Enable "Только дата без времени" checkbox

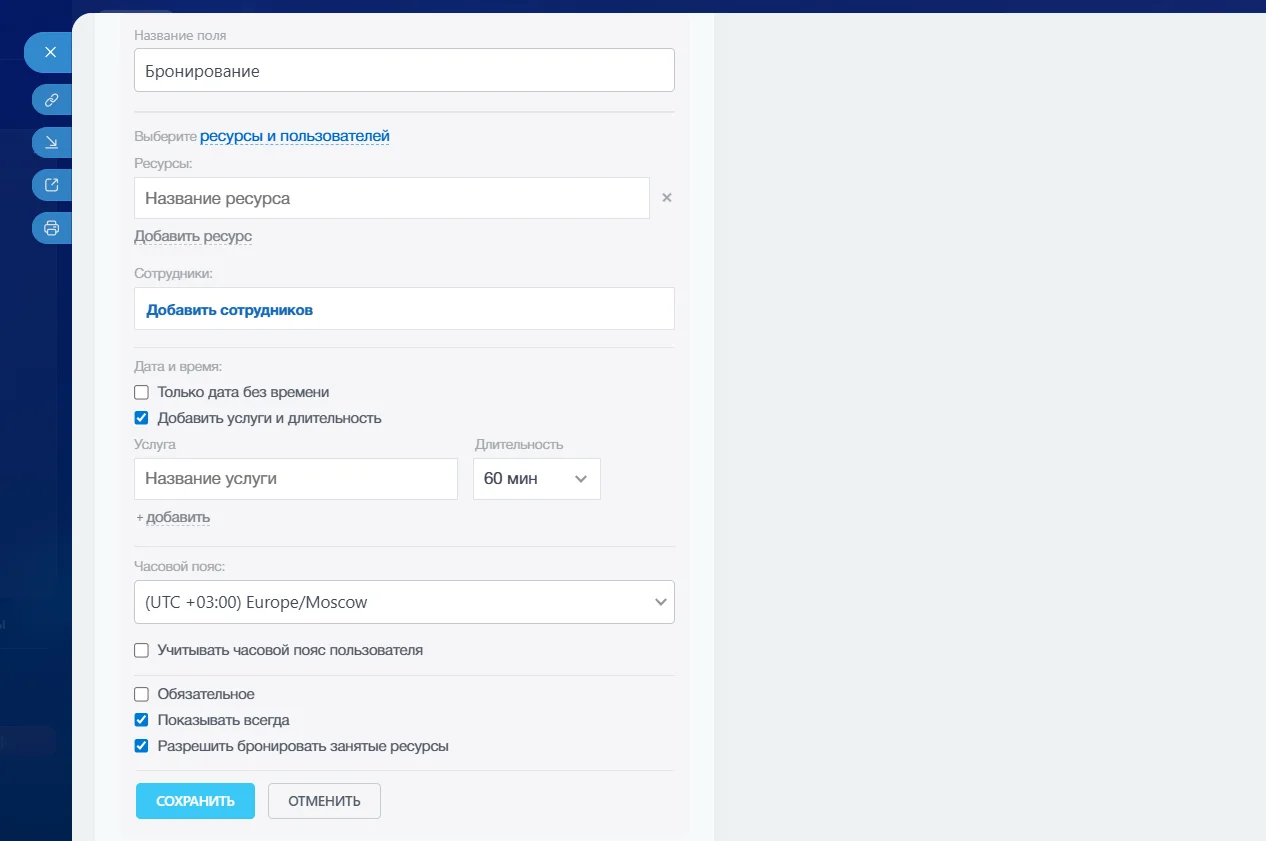coord(142,392)
